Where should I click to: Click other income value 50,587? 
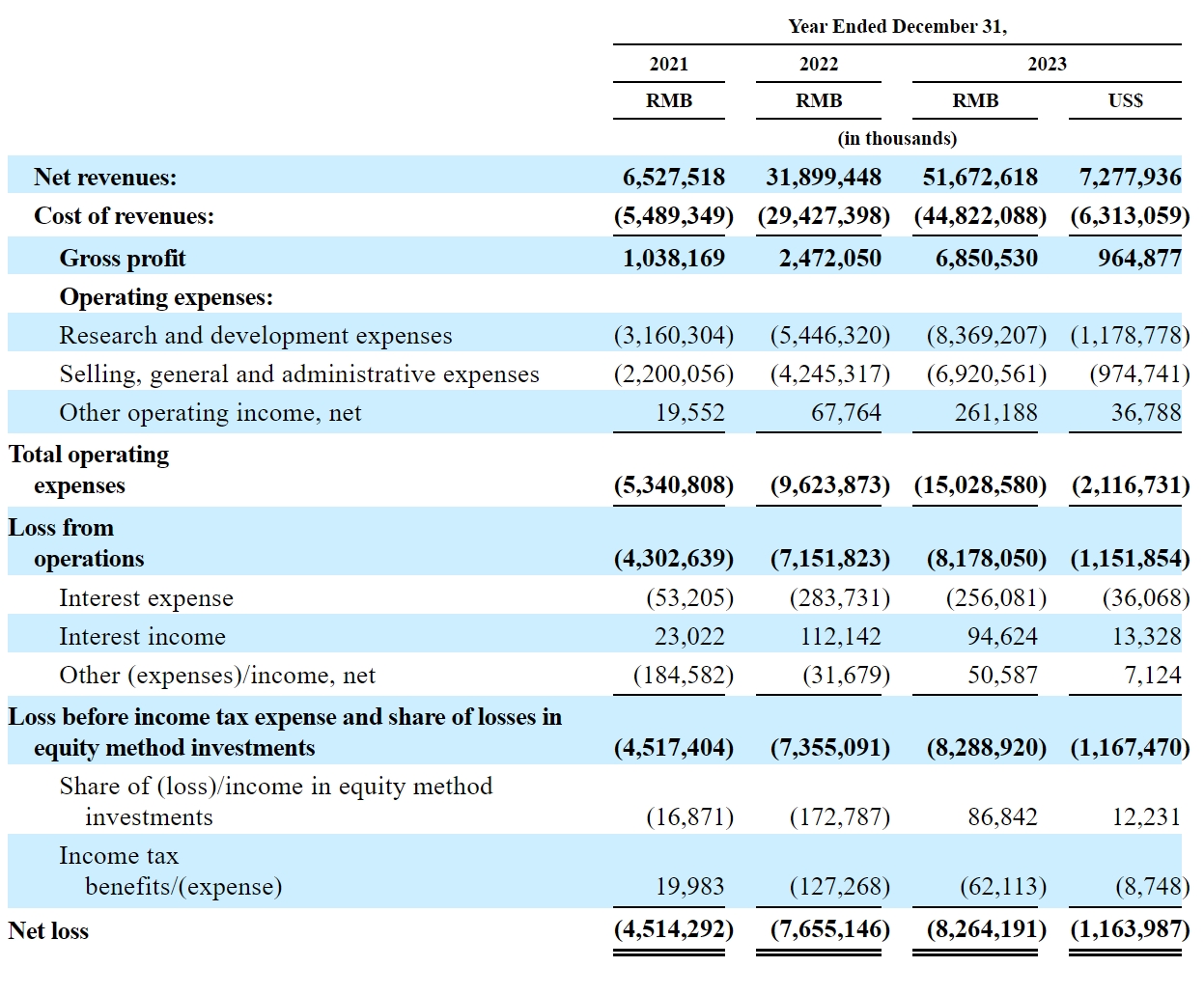1003,676
